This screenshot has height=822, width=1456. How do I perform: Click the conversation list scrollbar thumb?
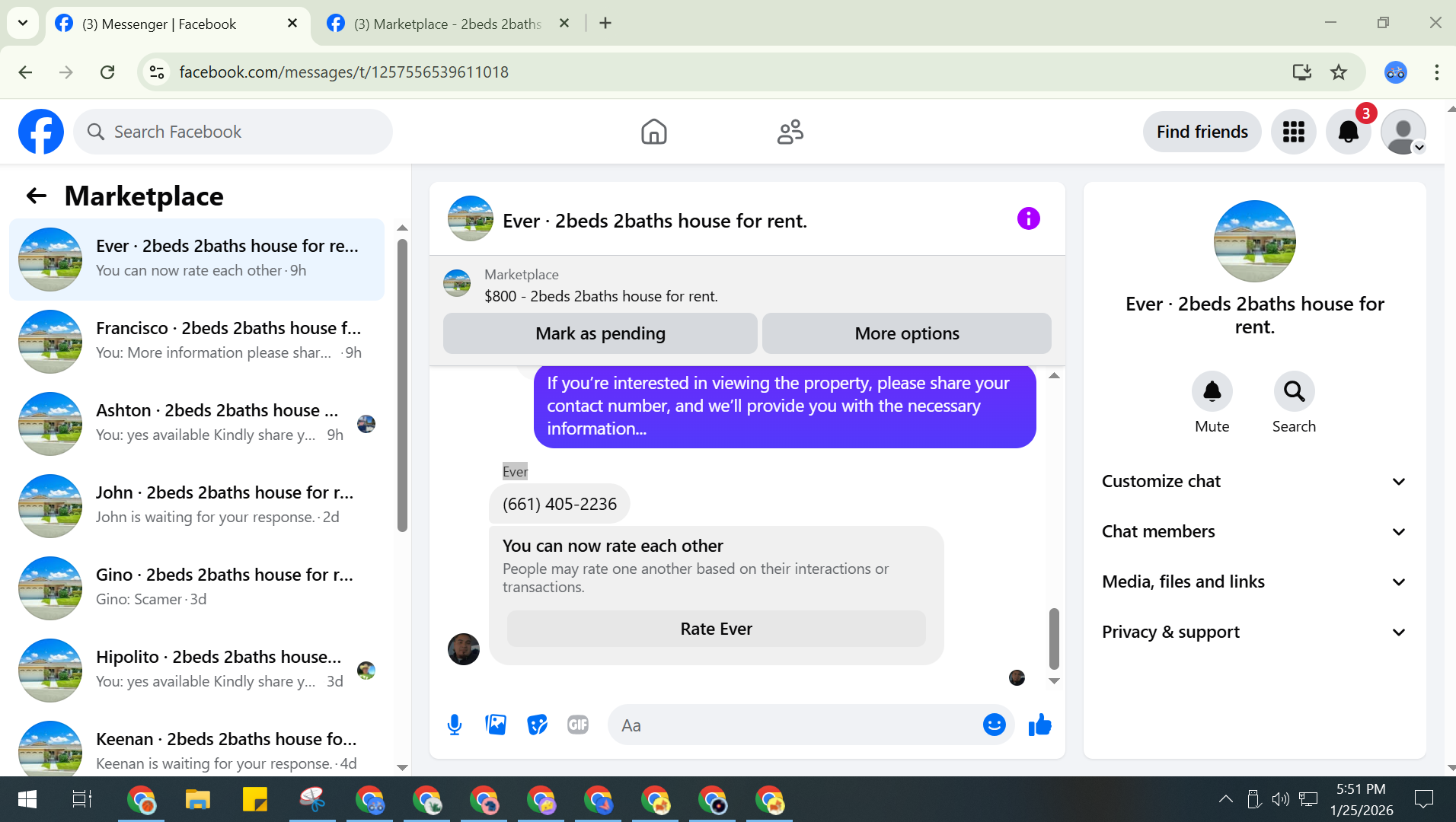point(402,384)
